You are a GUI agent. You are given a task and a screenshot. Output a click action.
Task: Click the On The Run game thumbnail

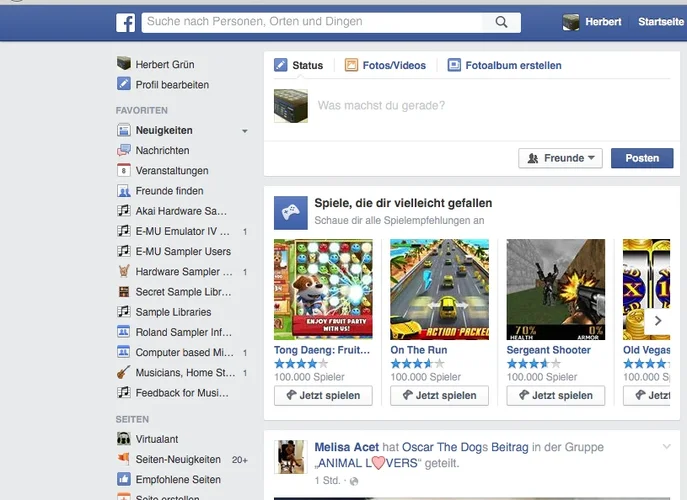pyautogui.click(x=439, y=289)
